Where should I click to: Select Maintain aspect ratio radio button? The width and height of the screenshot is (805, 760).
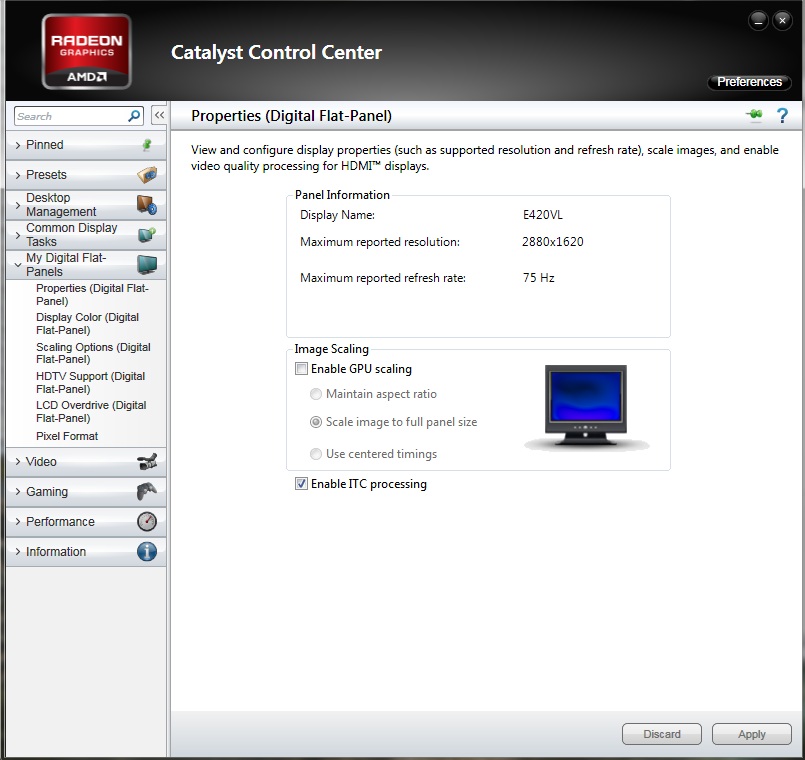point(316,394)
